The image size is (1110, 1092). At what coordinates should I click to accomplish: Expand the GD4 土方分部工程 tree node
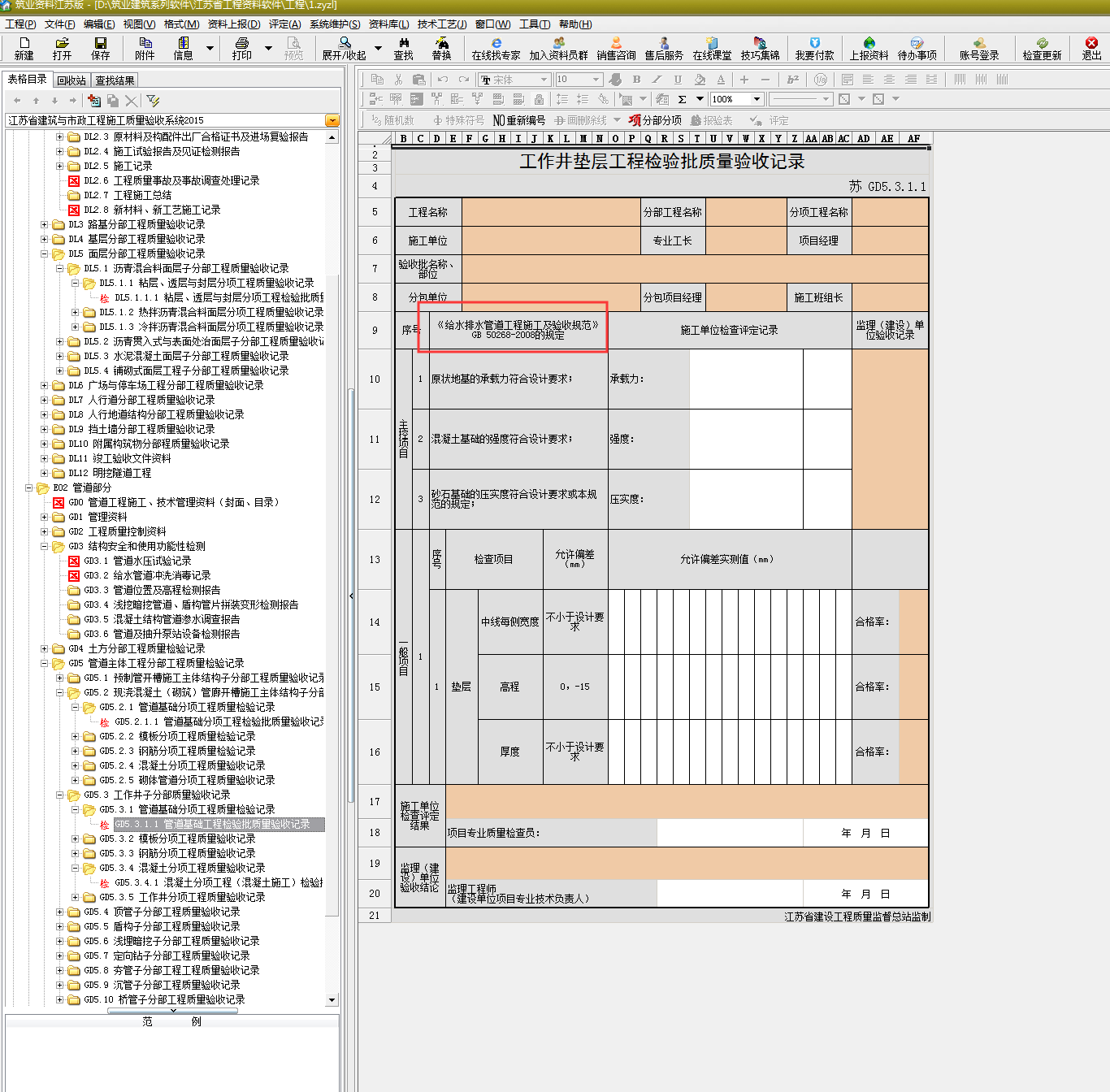point(45,648)
